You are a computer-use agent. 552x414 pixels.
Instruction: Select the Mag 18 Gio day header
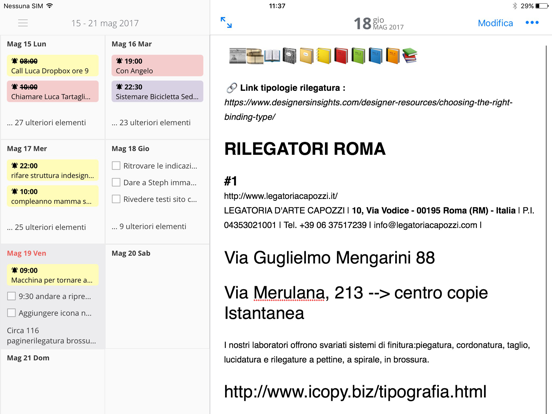(130, 149)
